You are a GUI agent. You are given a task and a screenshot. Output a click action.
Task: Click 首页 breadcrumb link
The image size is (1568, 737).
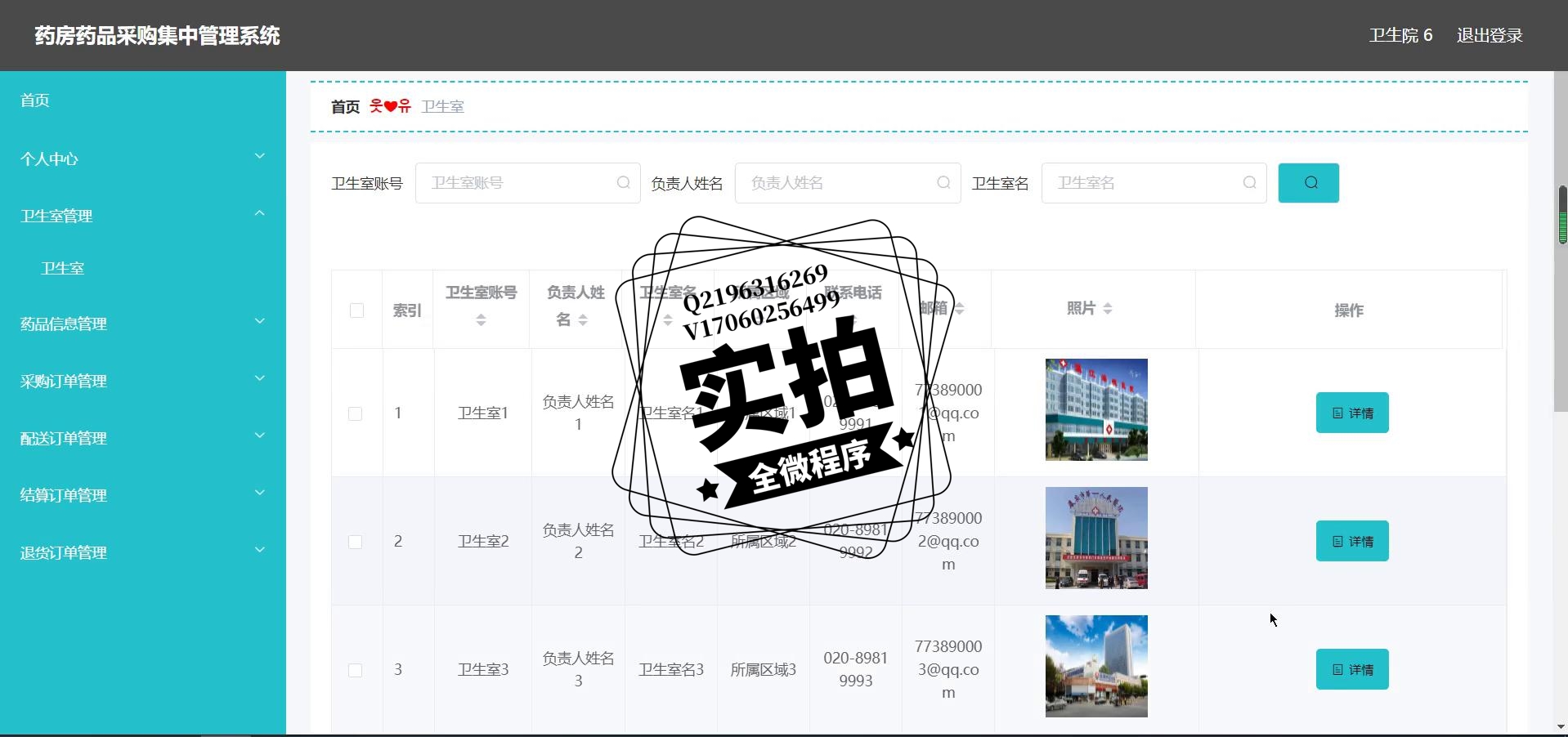coord(345,106)
